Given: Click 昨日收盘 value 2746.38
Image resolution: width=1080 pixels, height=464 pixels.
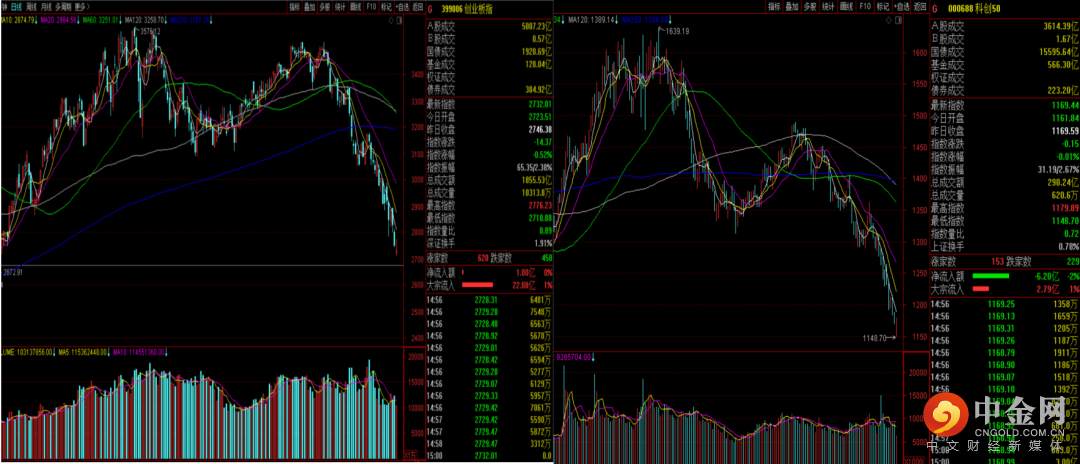Looking at the screenshot, I should coord(540,129).
